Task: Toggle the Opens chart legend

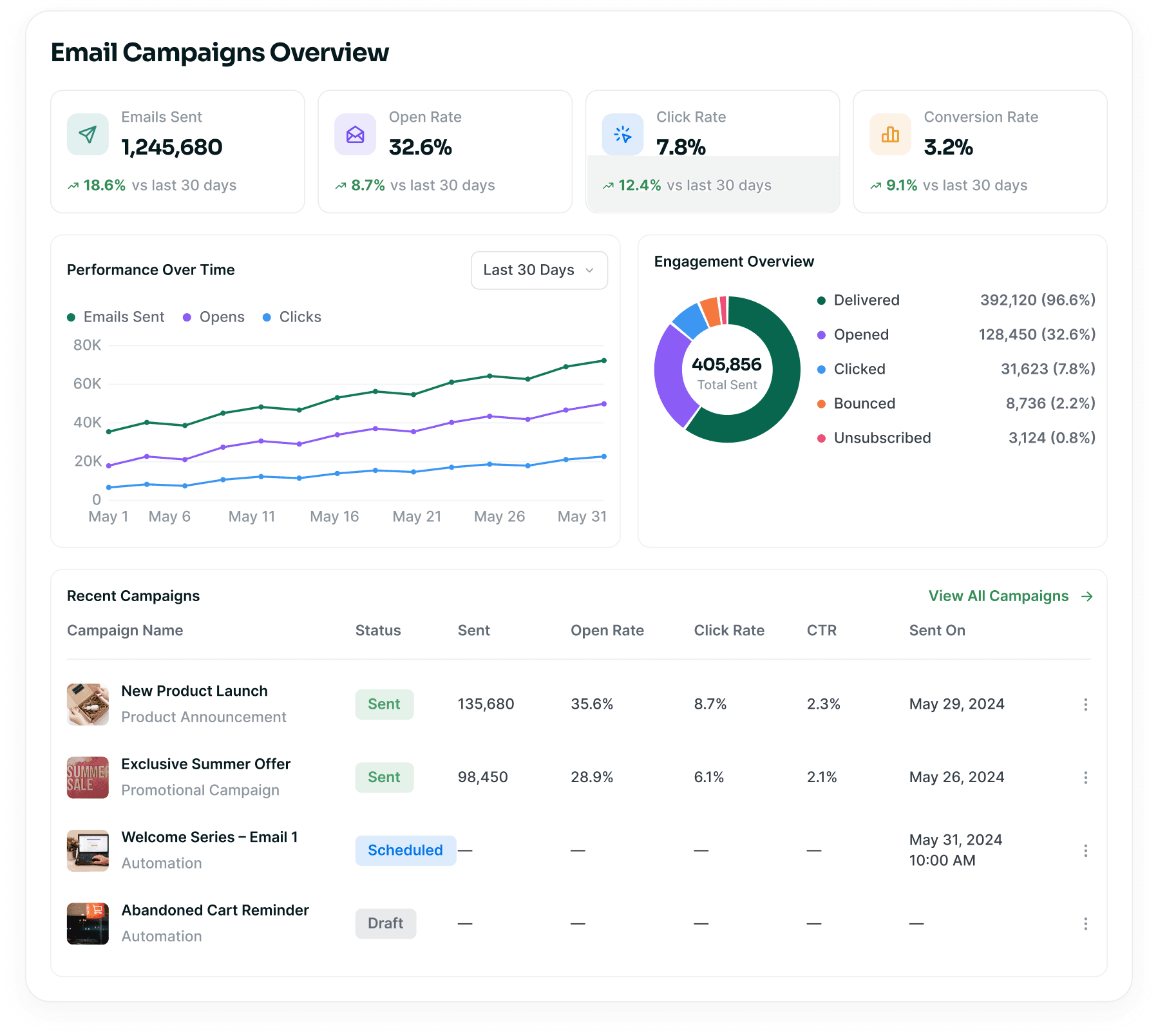Action: point(214,317)
